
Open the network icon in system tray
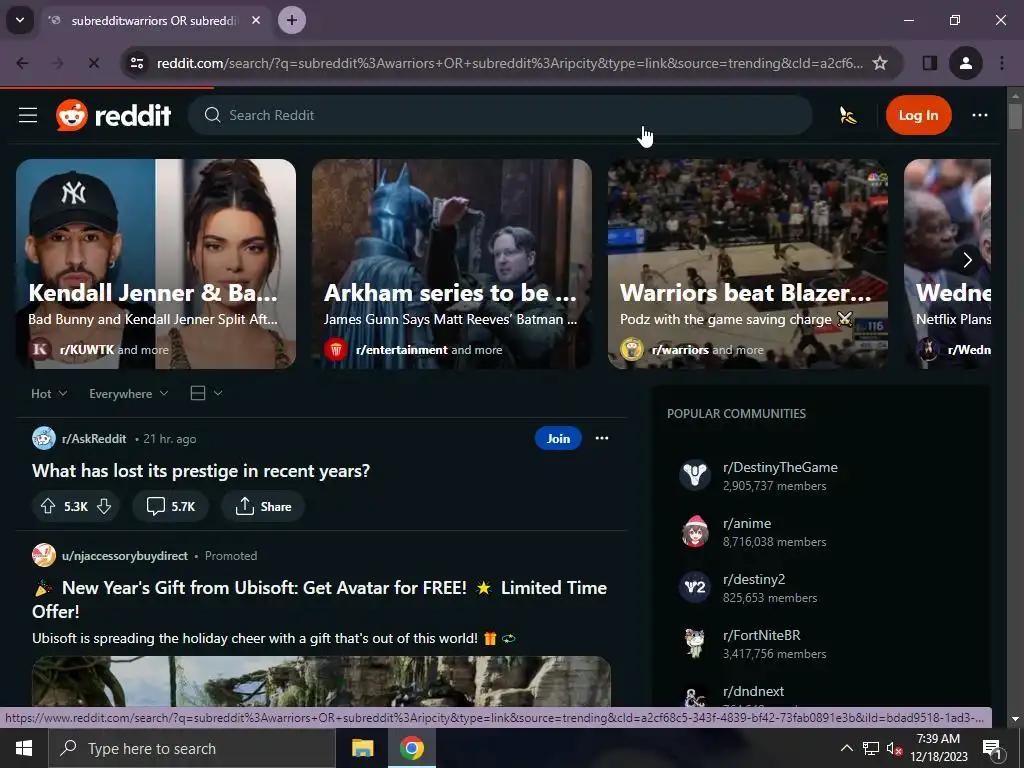pyautogui.click(x=871, y=748)
